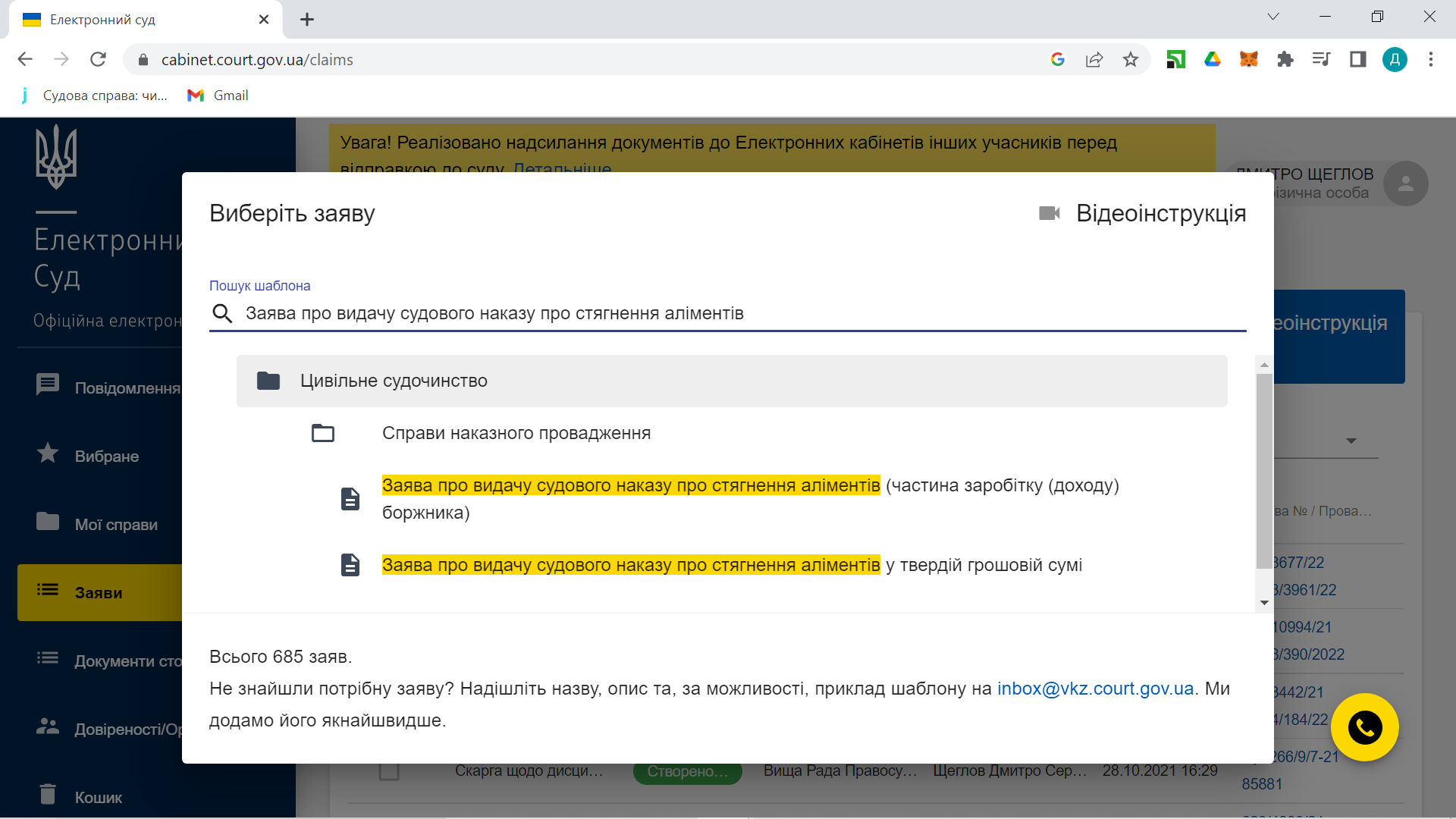Image resolution: width=1456 pixels, height=819 pixels.
Task: Select alimony claim частина заробітку template
Action: (629, 486)
